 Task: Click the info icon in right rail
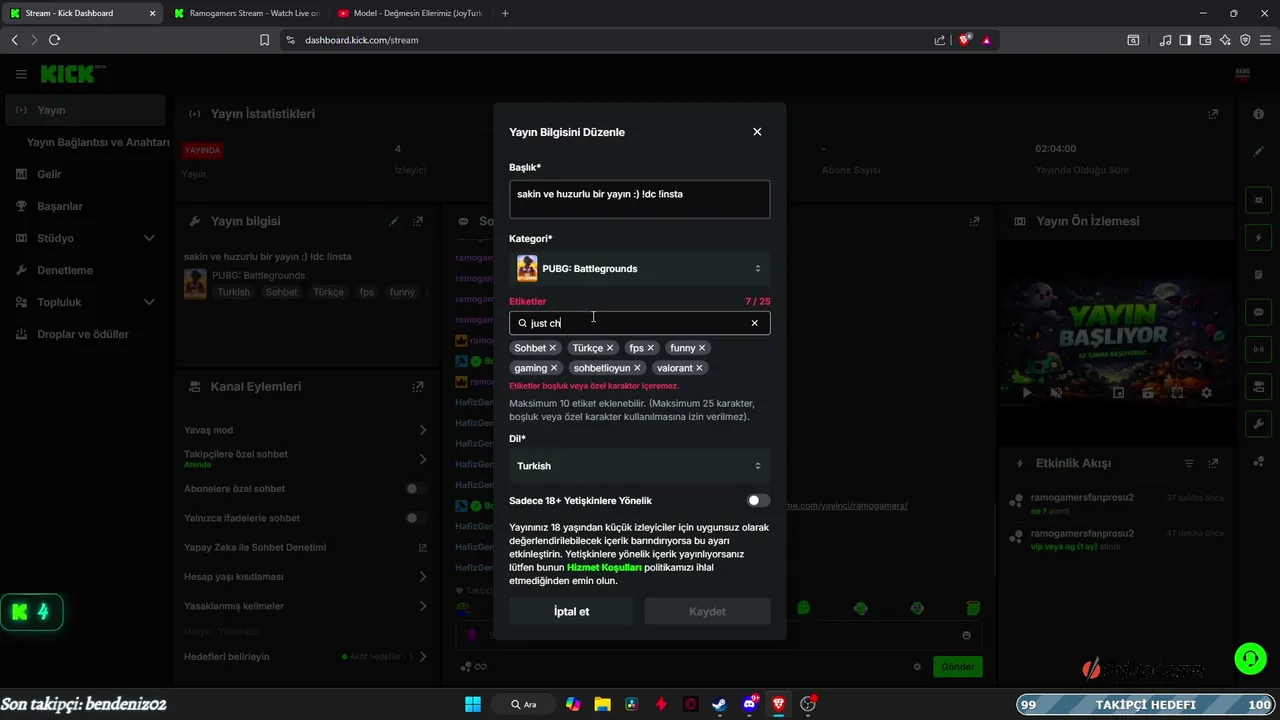[1259, 114]
